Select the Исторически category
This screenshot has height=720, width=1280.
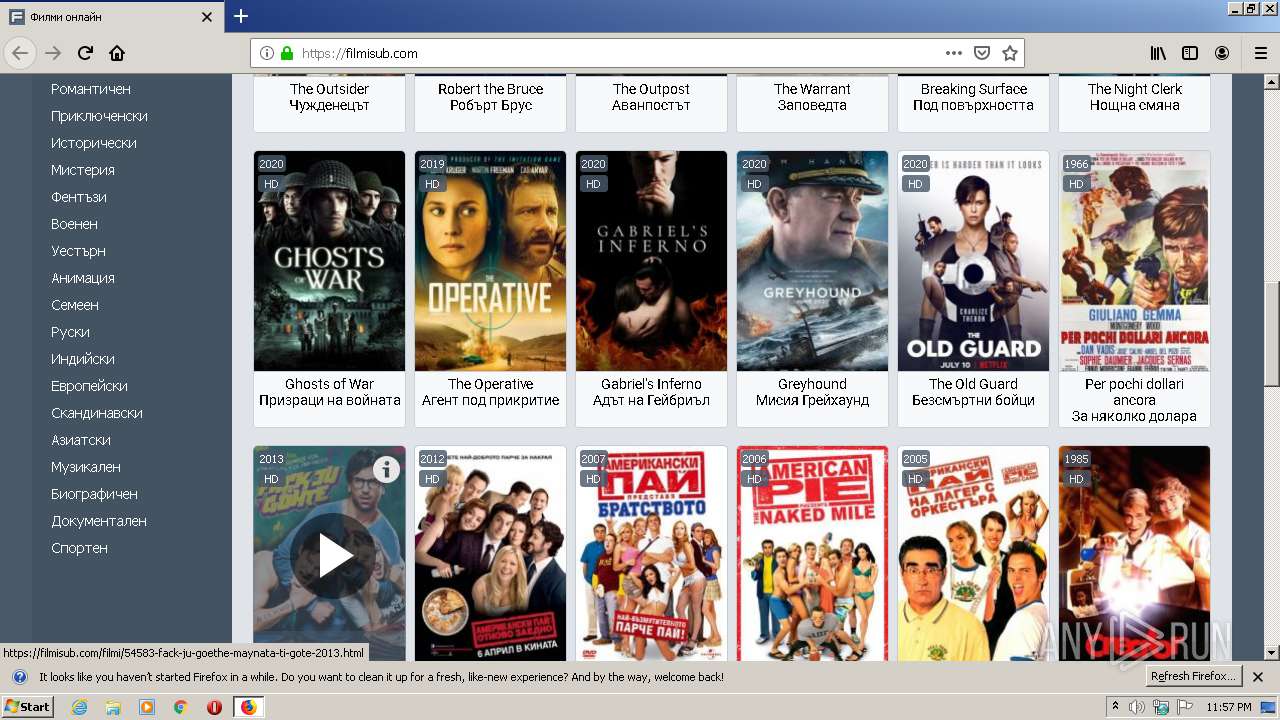(94, 143)
